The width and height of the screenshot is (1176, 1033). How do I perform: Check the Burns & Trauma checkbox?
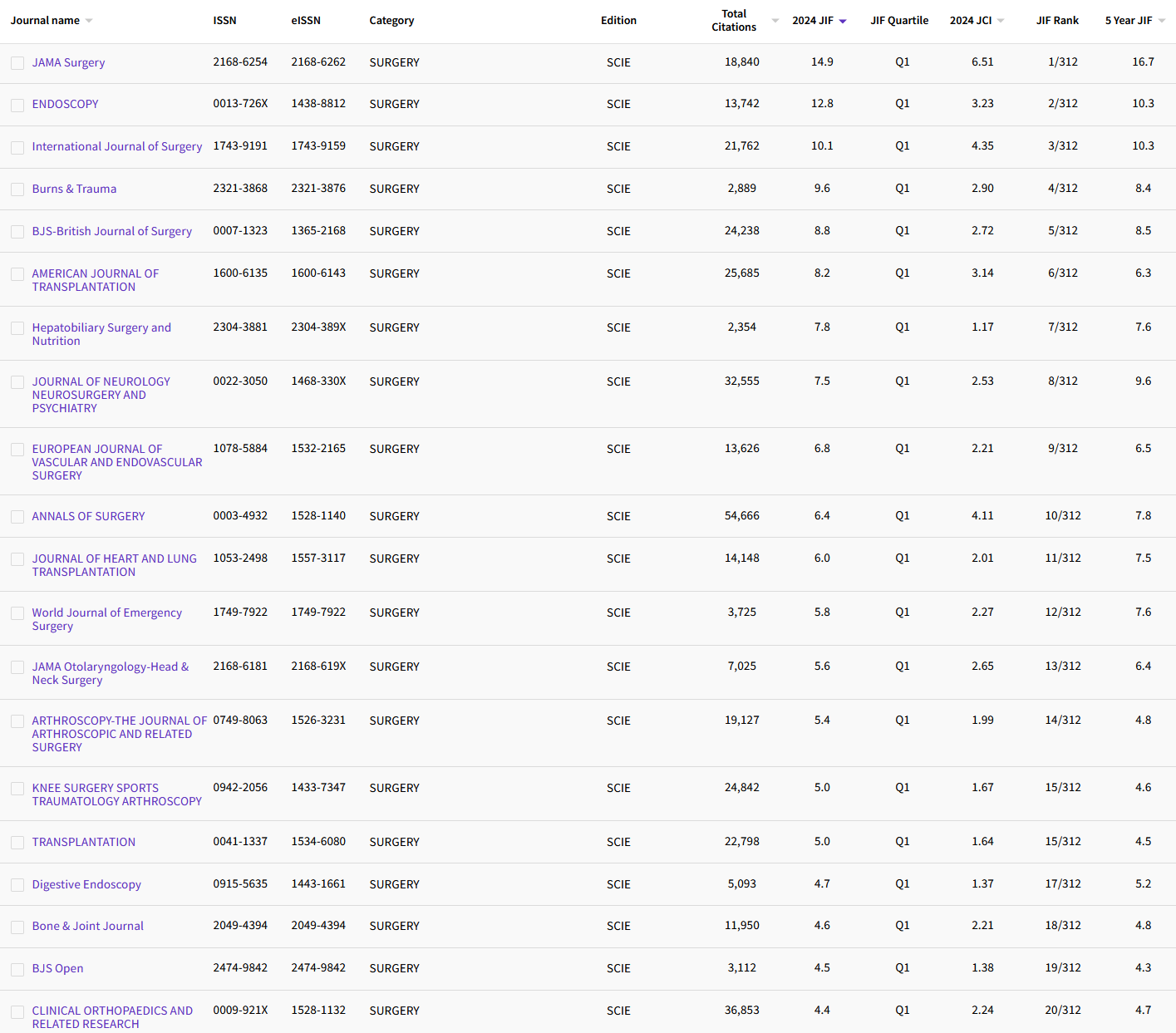tap(17, 189)
